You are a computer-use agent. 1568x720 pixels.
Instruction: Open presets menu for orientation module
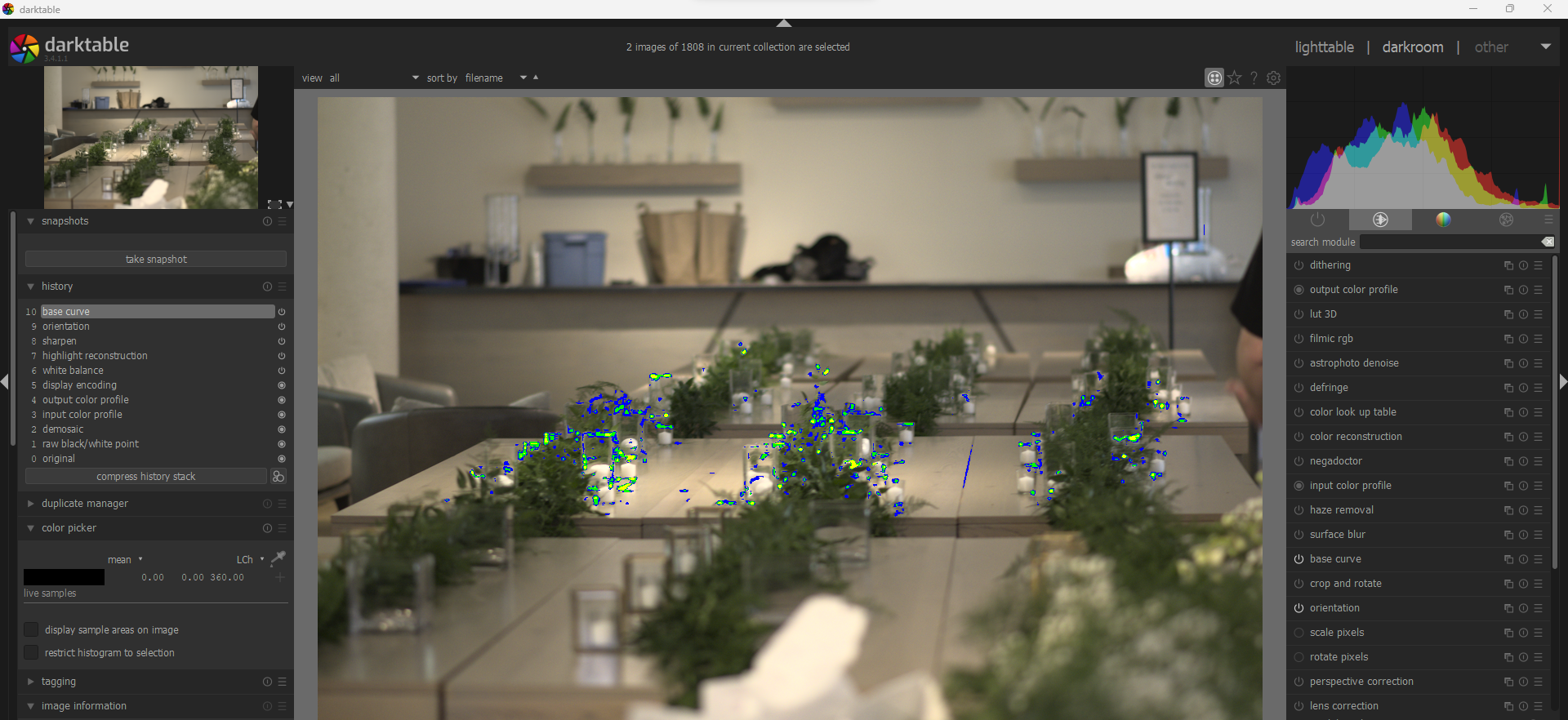coord(1538,608)
